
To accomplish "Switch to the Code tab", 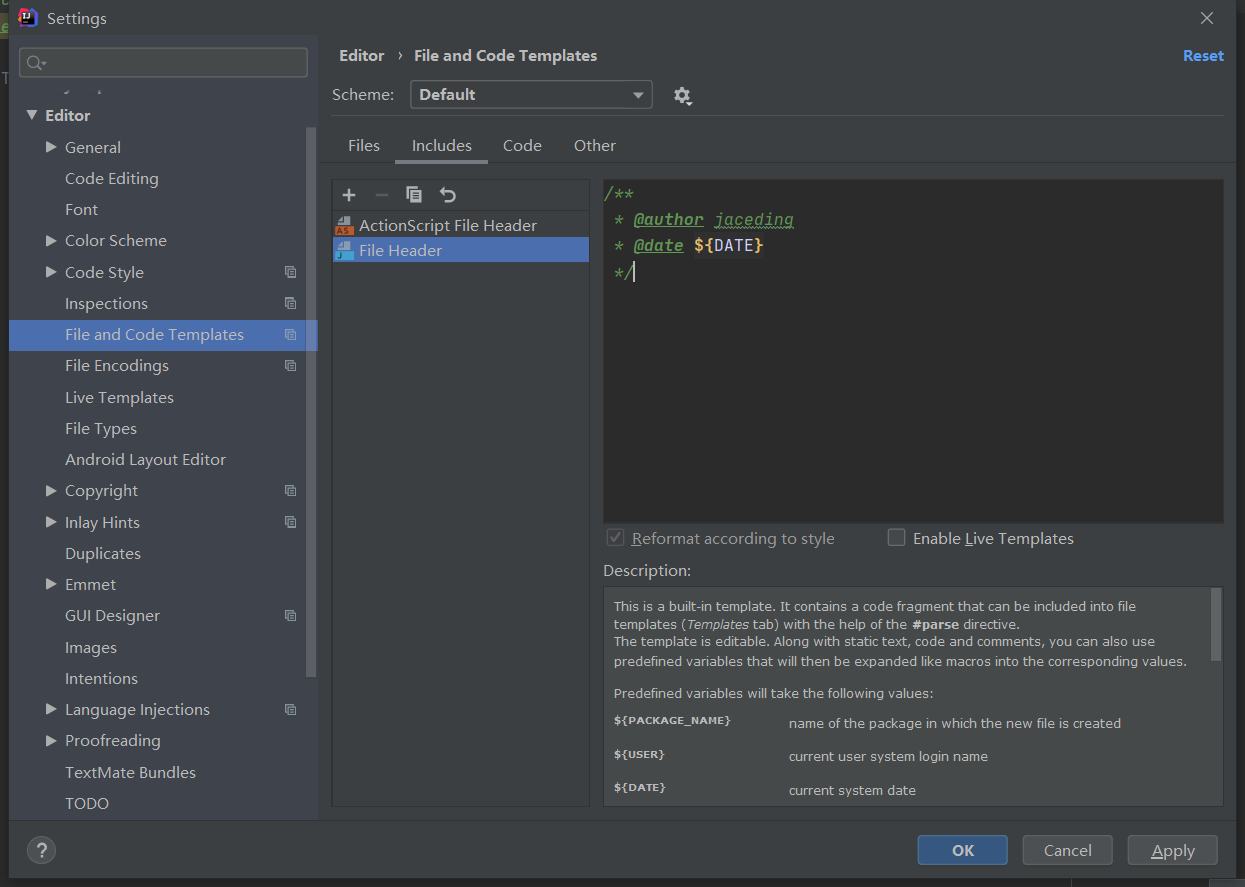I will click(x=522, y=146).
